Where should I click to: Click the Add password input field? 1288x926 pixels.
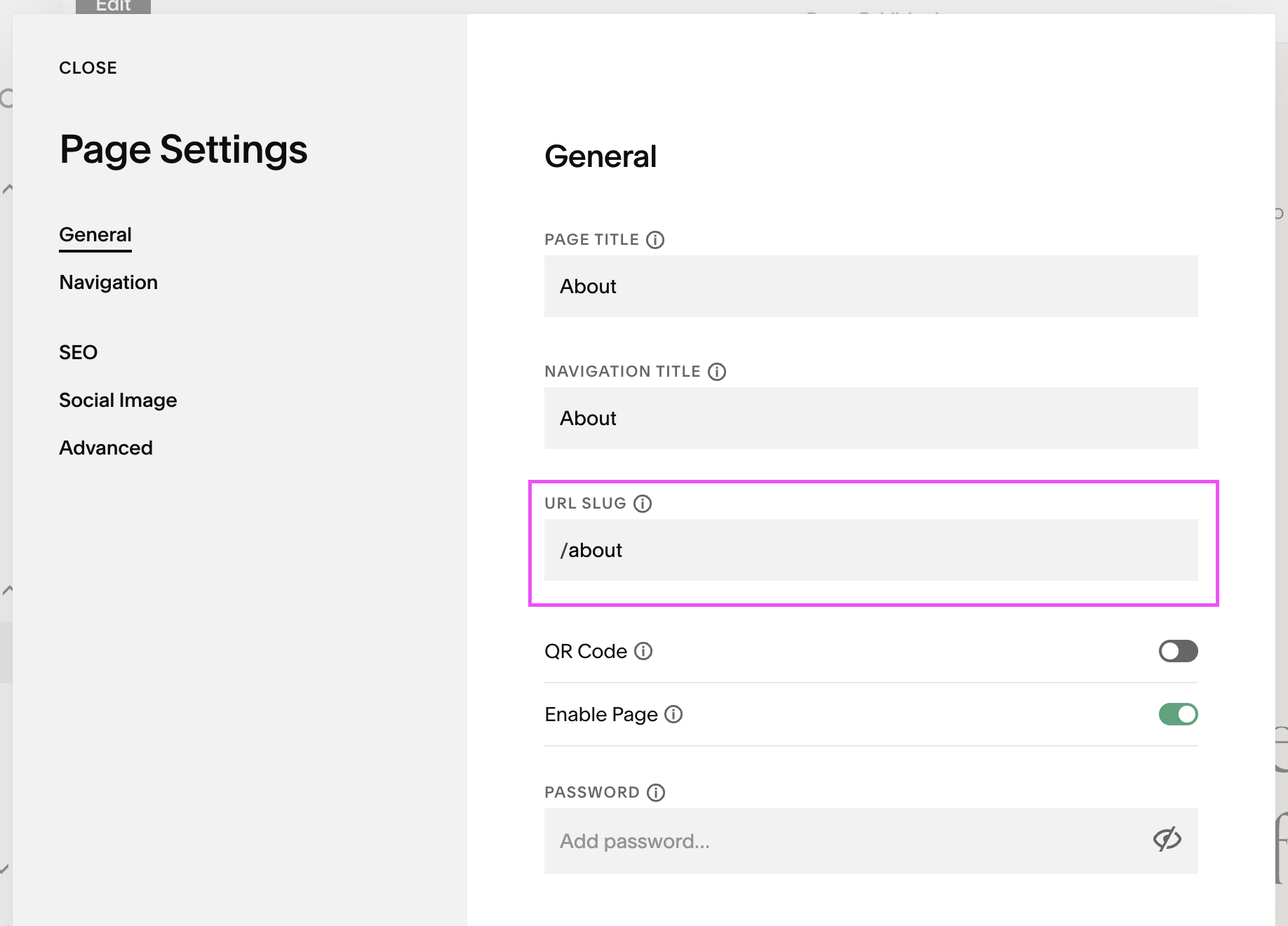871,841
